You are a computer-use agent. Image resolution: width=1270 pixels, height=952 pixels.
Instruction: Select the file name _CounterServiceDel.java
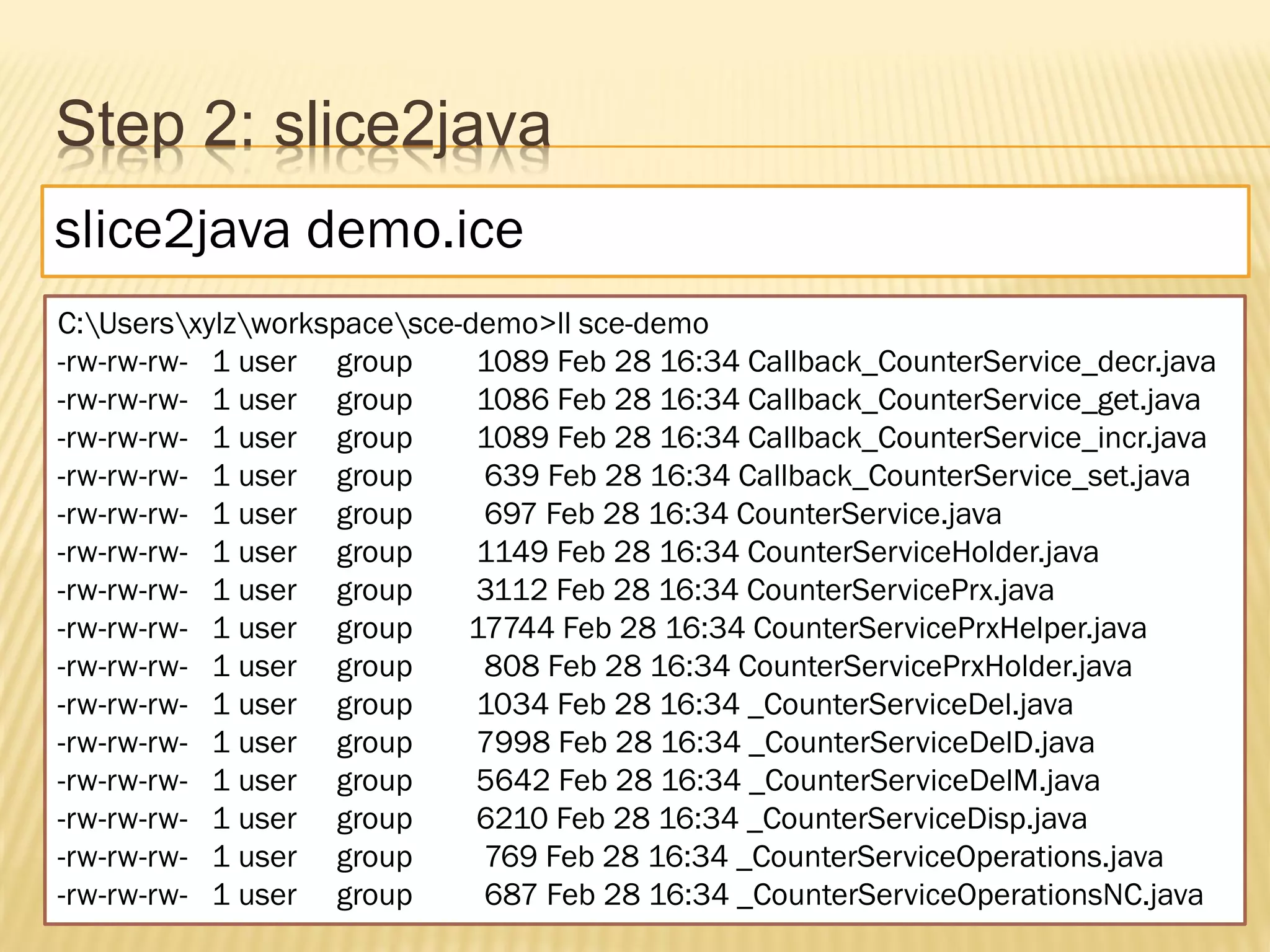pyautogui.click(x=911, y=705)
